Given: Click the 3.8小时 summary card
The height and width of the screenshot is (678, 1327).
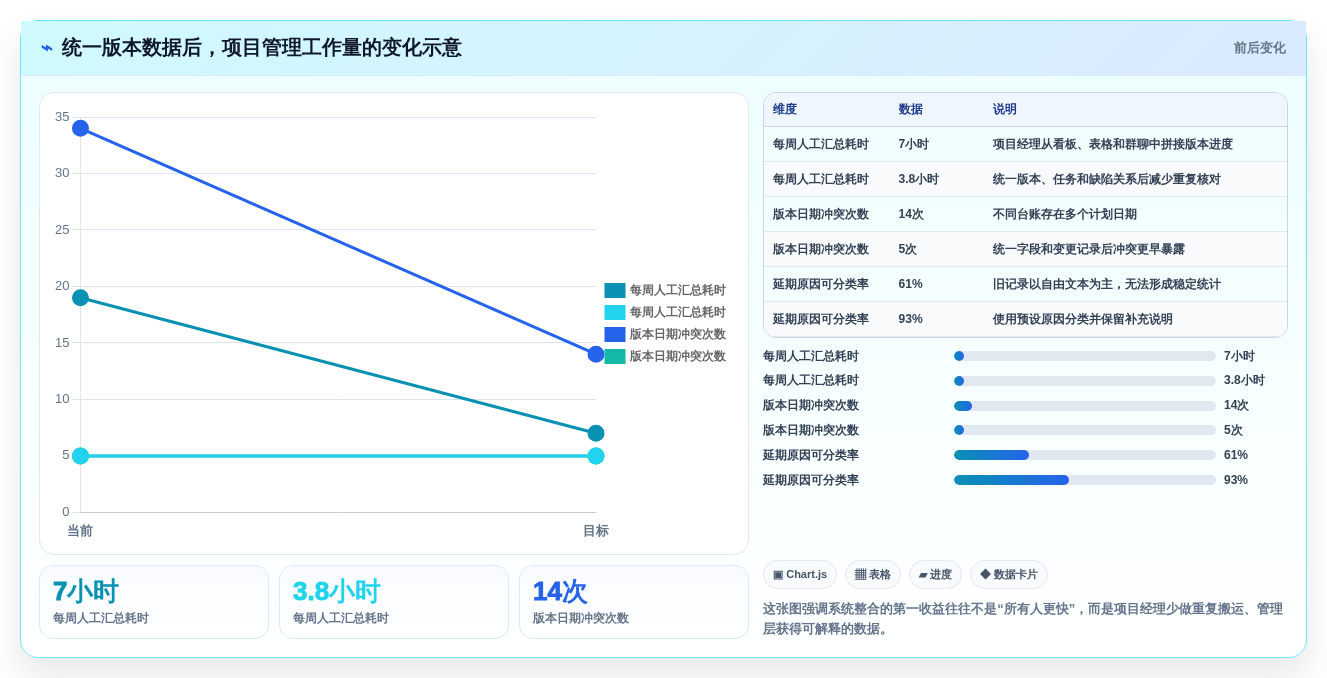Looking at the screenshot, I should coord(394,602).
